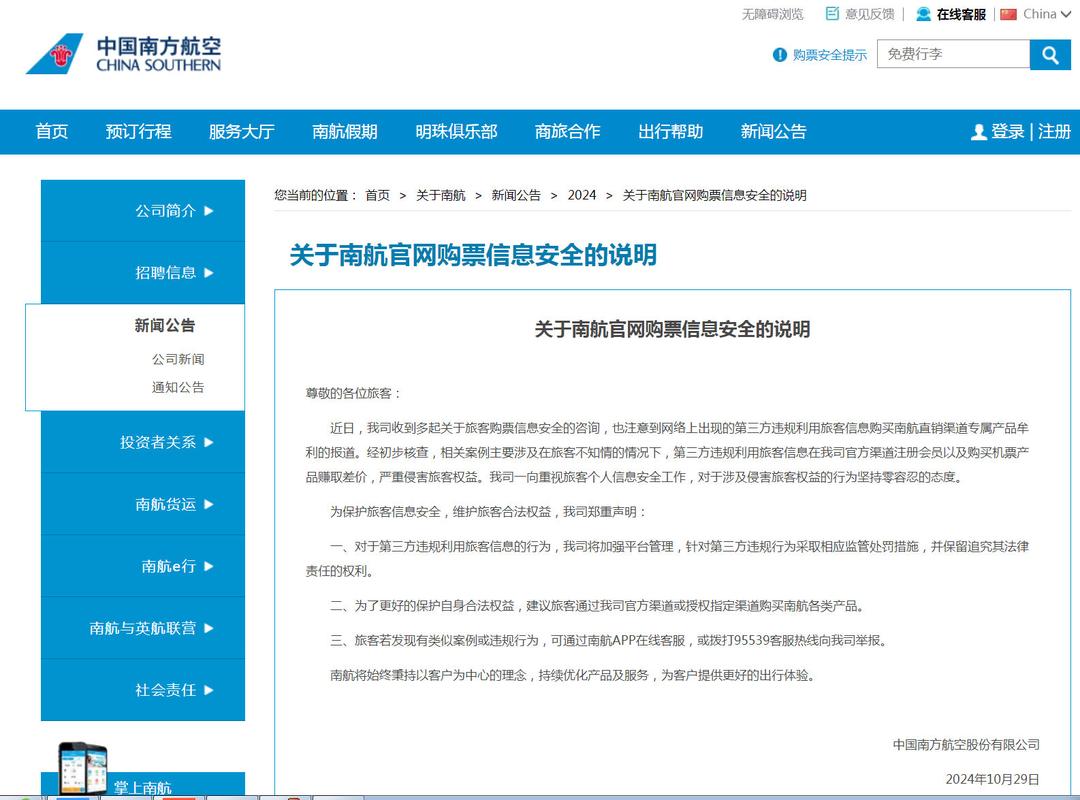The image size is (1080, 800).
Task: Expand the 投资者关系 sidebar section
Action: point(143,442)
